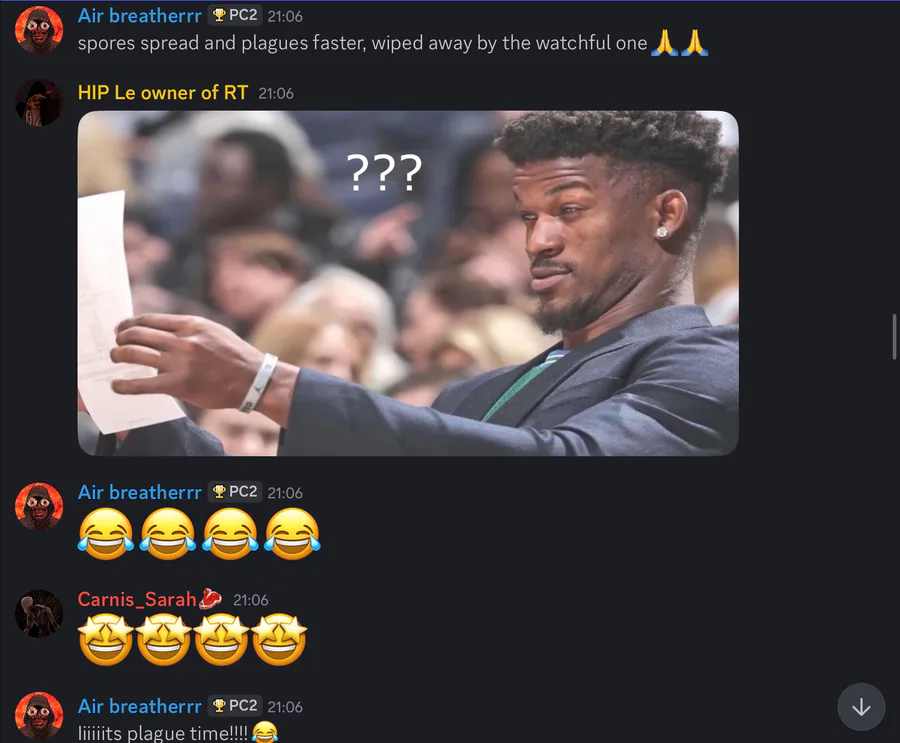
Task: Open the ??? meme image attachment
Action: [408, 283]
